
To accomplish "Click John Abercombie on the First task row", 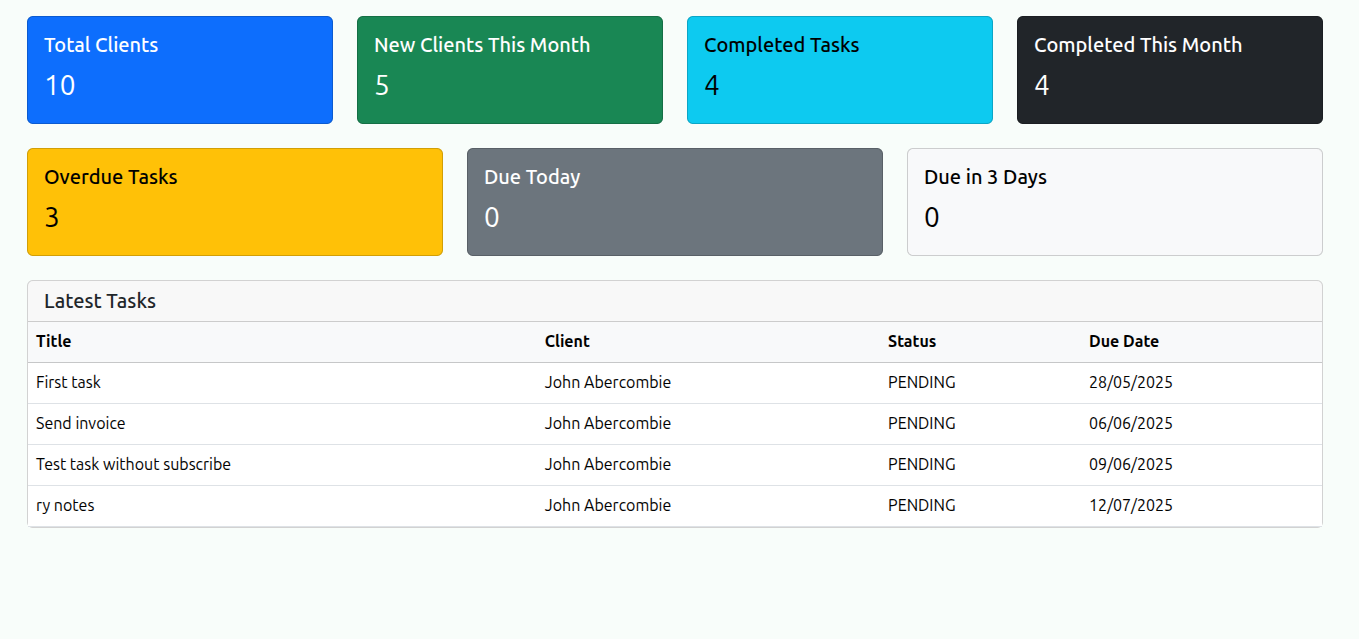I will [608, 382].
